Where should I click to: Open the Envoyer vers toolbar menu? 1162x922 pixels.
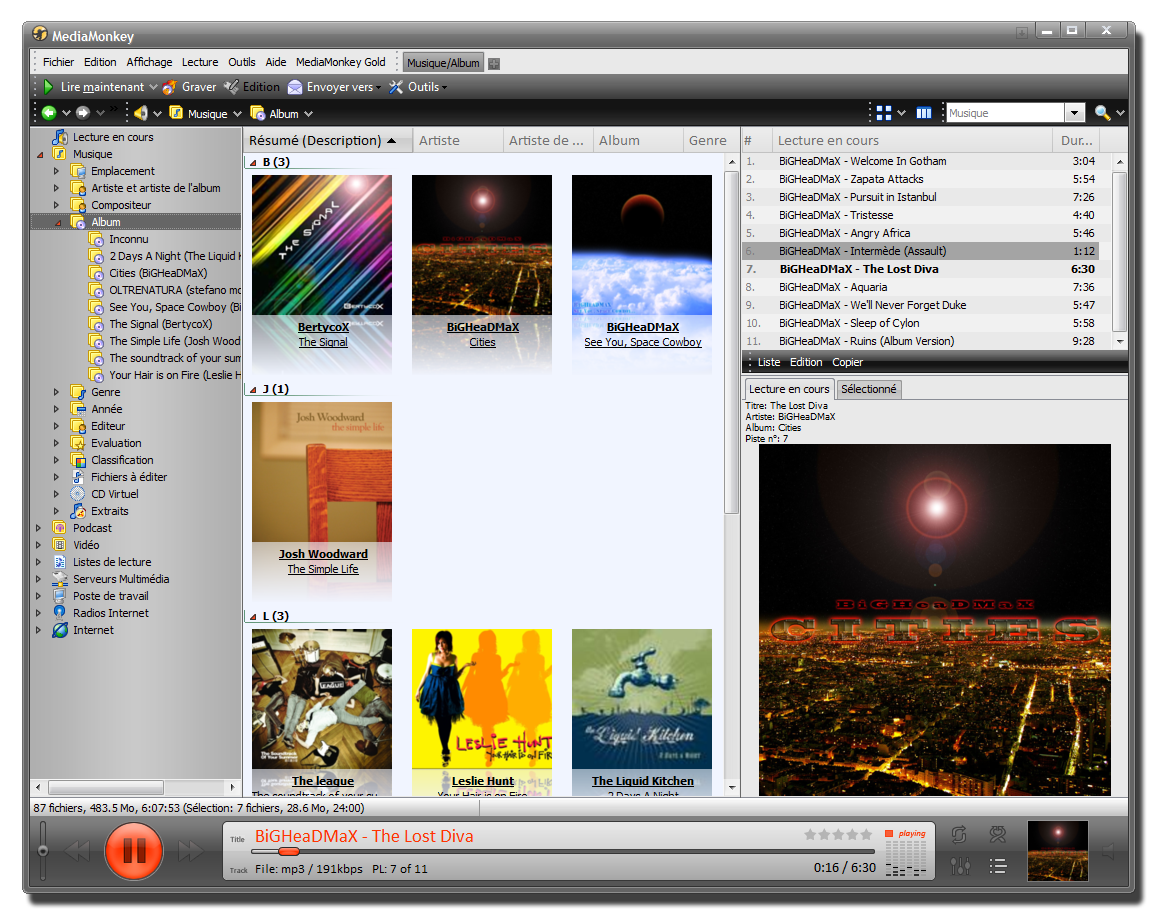(x=334, y=87)
